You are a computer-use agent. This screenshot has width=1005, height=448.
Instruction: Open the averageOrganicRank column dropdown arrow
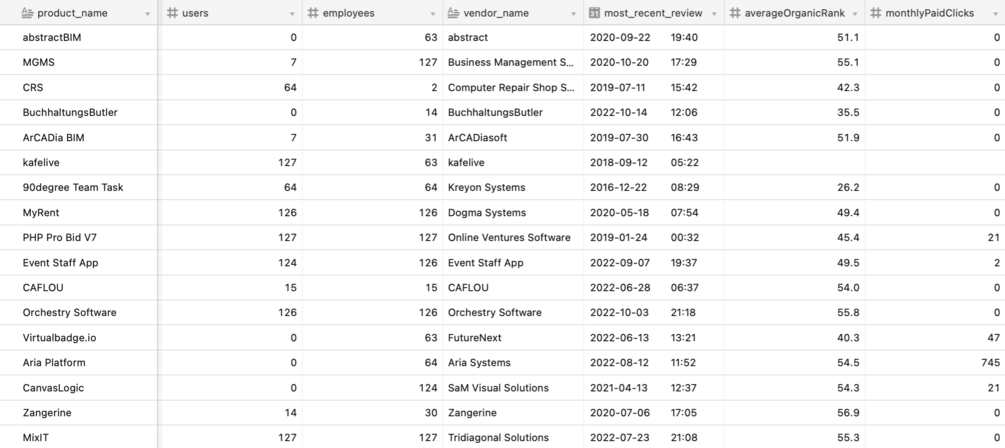pos(854,13)
